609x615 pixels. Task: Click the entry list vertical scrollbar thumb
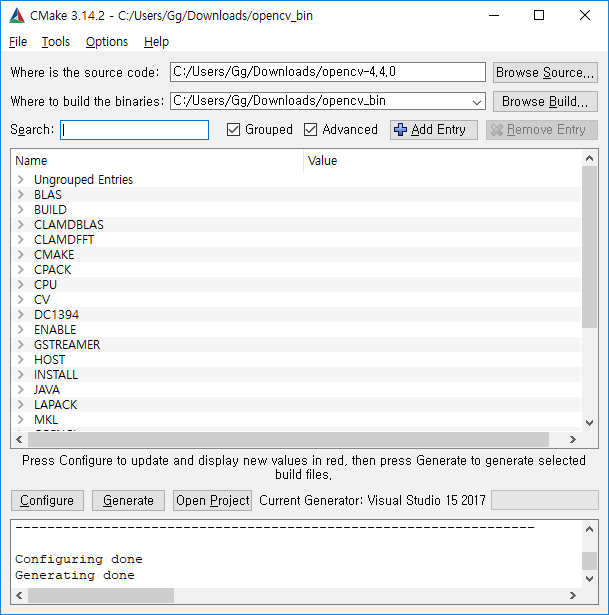[589, 247]
